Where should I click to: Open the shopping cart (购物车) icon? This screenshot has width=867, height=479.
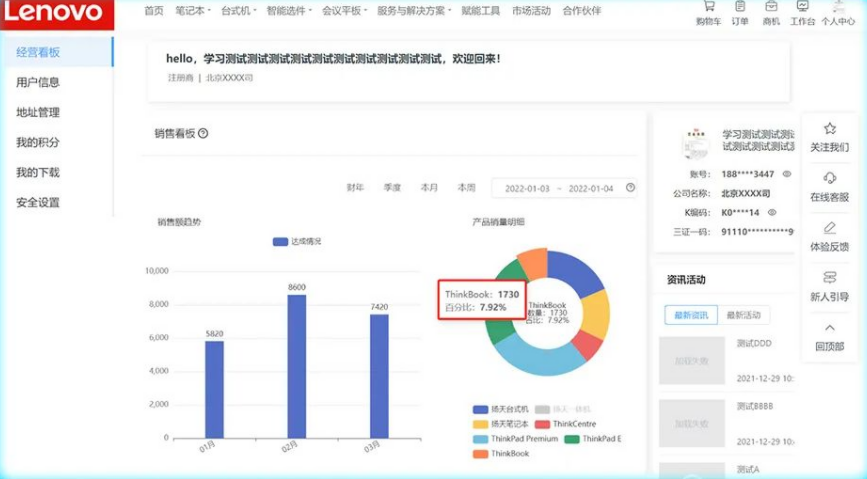pos(708,7)
